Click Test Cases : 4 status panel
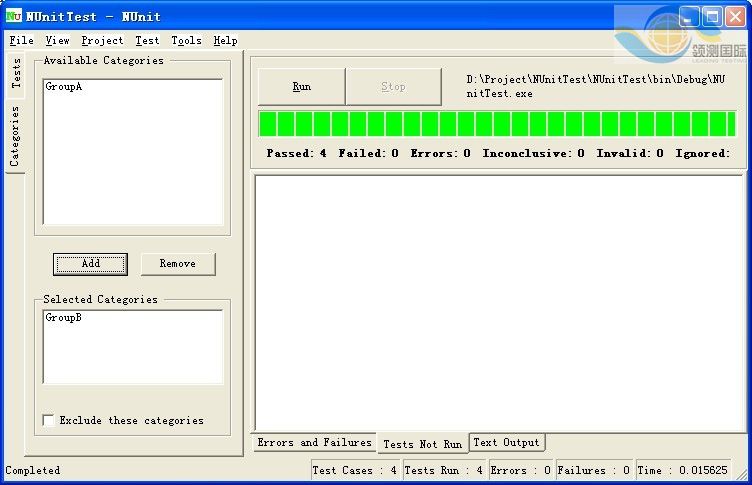752x485 pixels. (355, 470)
